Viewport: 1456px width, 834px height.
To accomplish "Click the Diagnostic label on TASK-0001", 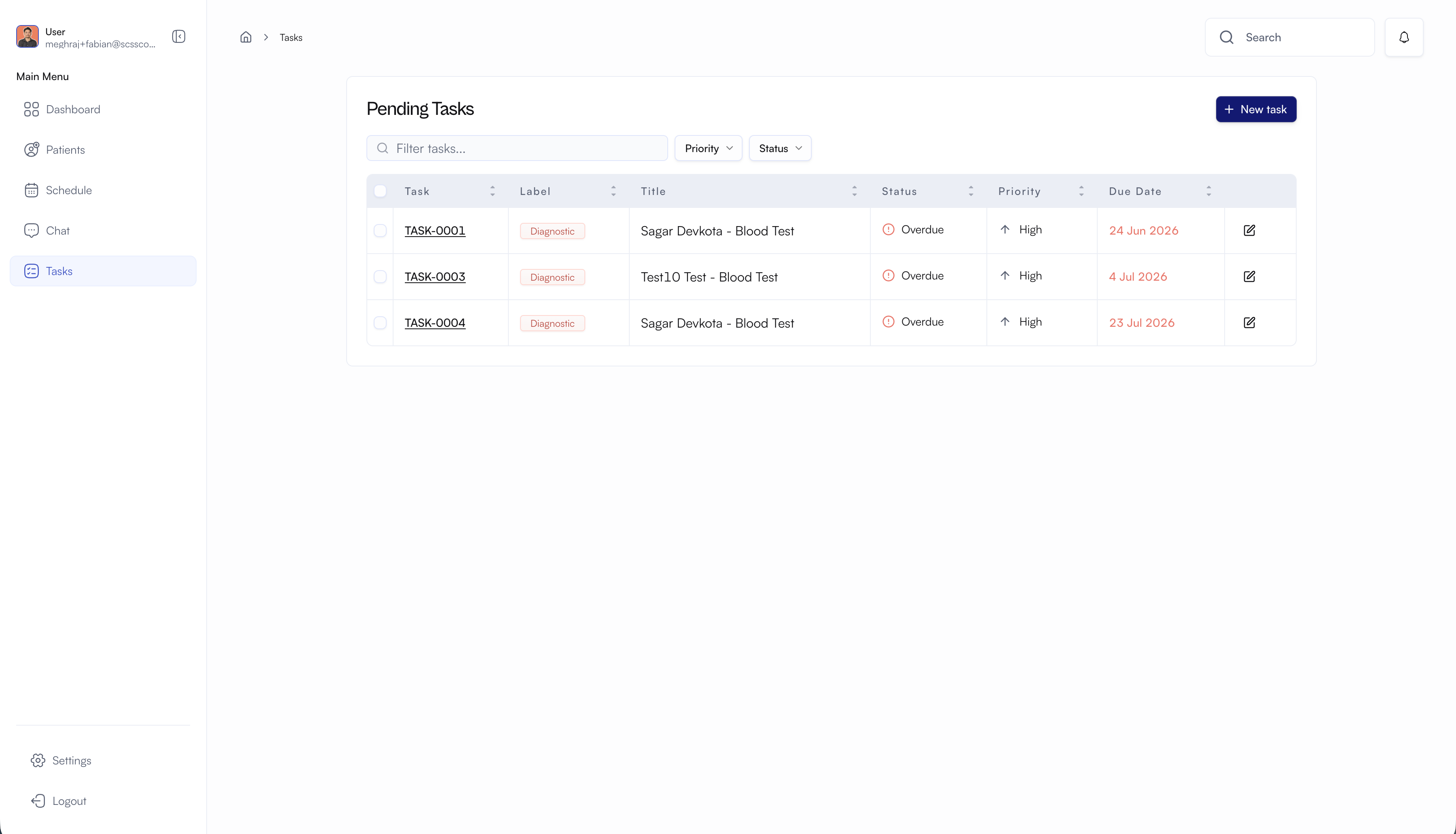I will tap(552, 231).
